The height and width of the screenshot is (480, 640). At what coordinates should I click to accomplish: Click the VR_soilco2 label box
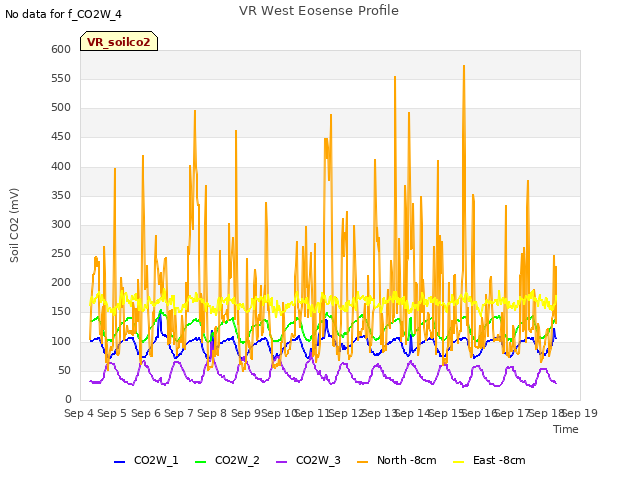(119, 41)
